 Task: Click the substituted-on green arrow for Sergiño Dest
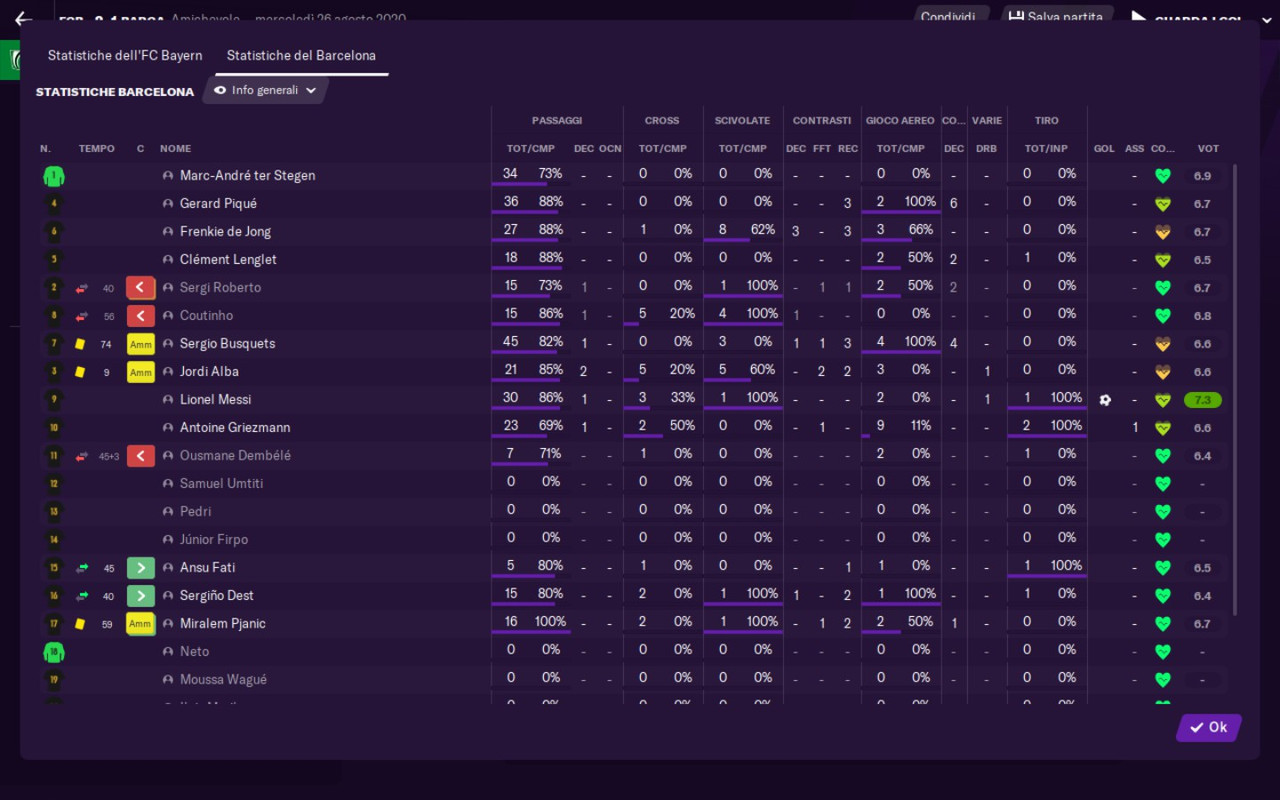click(x=141, y=596)
